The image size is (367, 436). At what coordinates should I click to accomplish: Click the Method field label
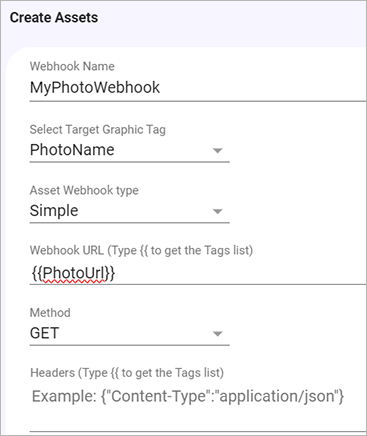(50, 313)
